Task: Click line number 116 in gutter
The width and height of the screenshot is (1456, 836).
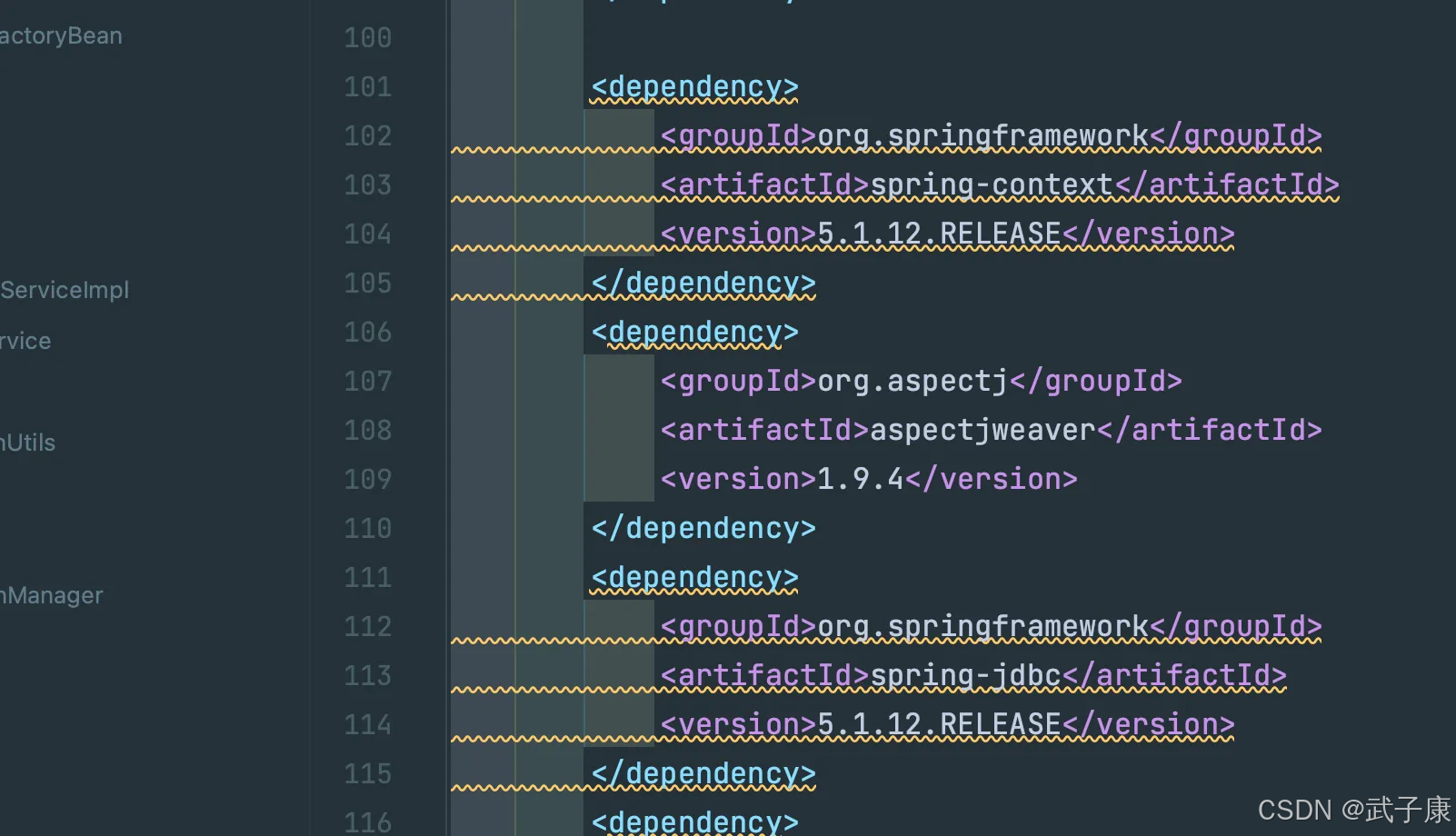Action: pos(368,822)
